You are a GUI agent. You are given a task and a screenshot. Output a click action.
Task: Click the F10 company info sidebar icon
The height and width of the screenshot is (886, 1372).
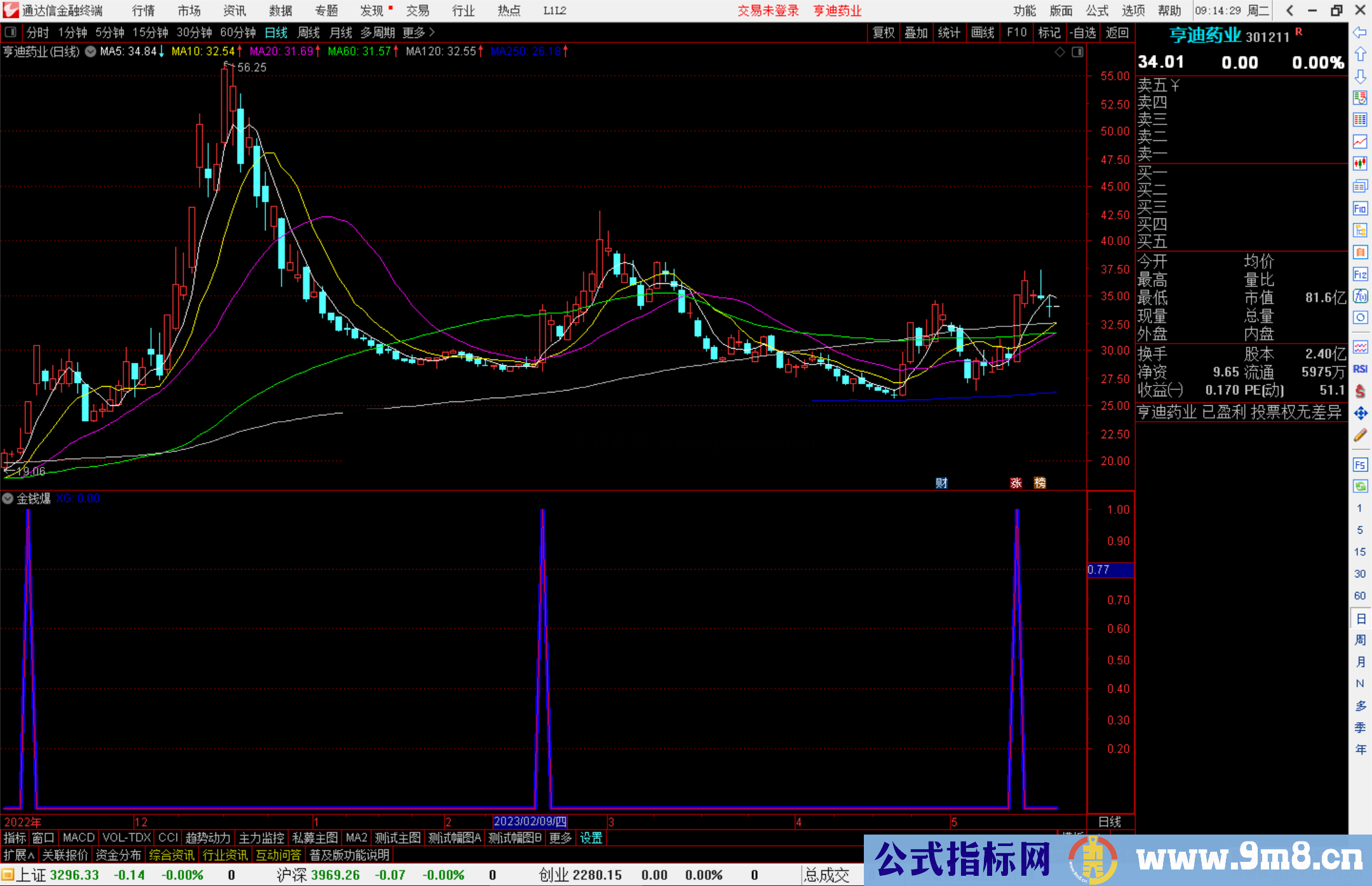(x=1360, y=208)
